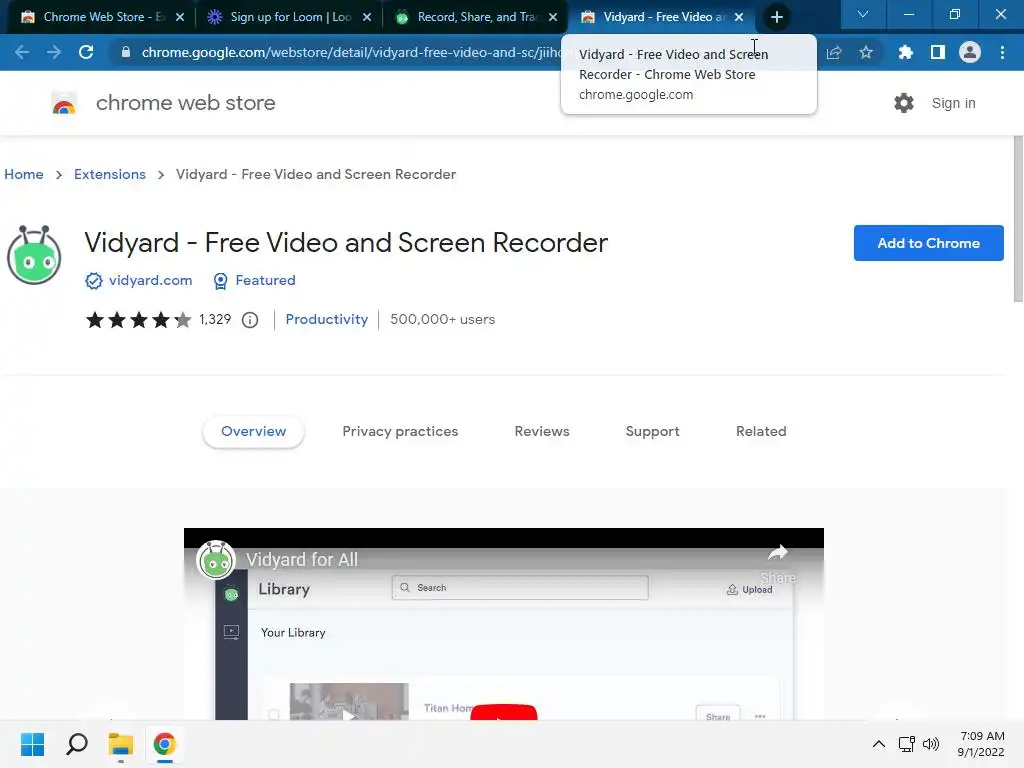Click Chrome icon in taskbar
Image resolution: width=1024 pixels, height=768 pixels.
click(x=165, y=744)
